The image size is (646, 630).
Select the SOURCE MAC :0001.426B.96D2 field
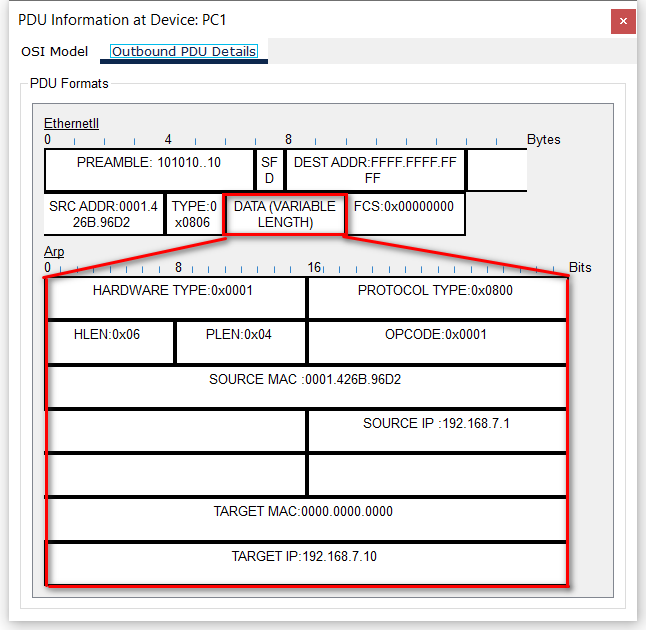click(x=307, y=387)
